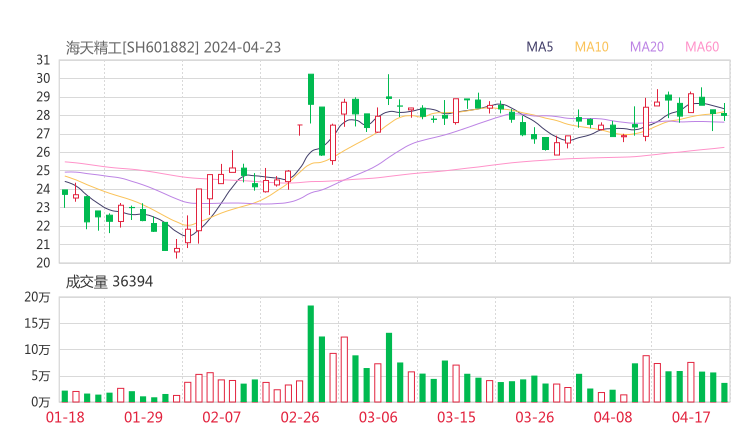Click the 30 price axis label
This screenshot has width=740, height=440.
click(43, 78)
